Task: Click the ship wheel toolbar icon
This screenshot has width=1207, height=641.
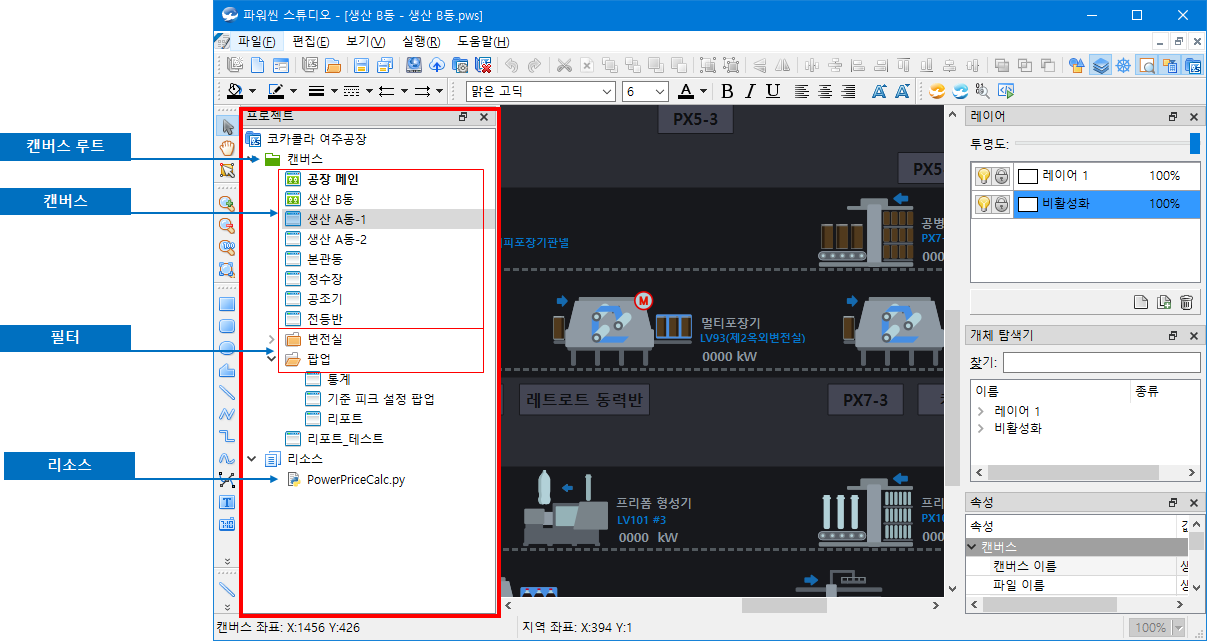Action: [x=1123, y=65]
